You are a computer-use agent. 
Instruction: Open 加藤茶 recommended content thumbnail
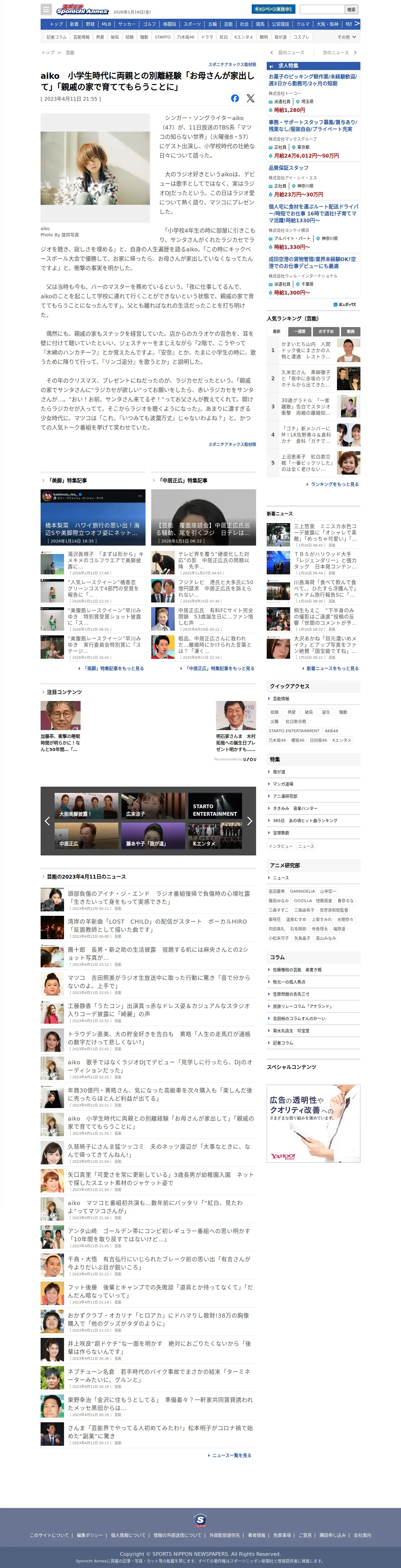(x=61, y=715)
